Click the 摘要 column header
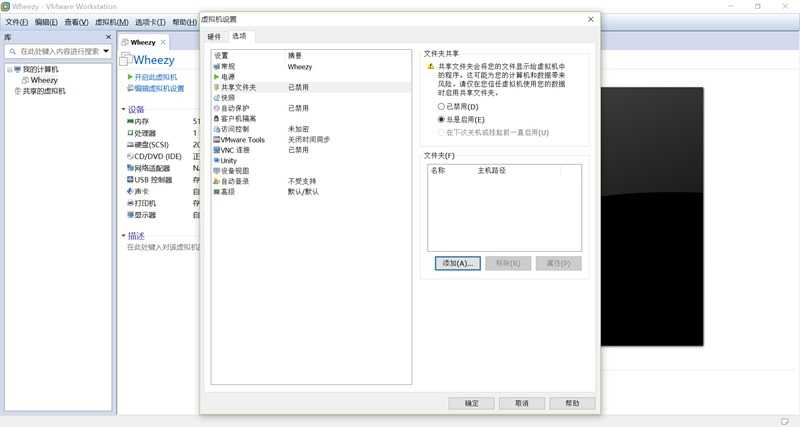The image size is (800, 427). [x=295, y=56]
